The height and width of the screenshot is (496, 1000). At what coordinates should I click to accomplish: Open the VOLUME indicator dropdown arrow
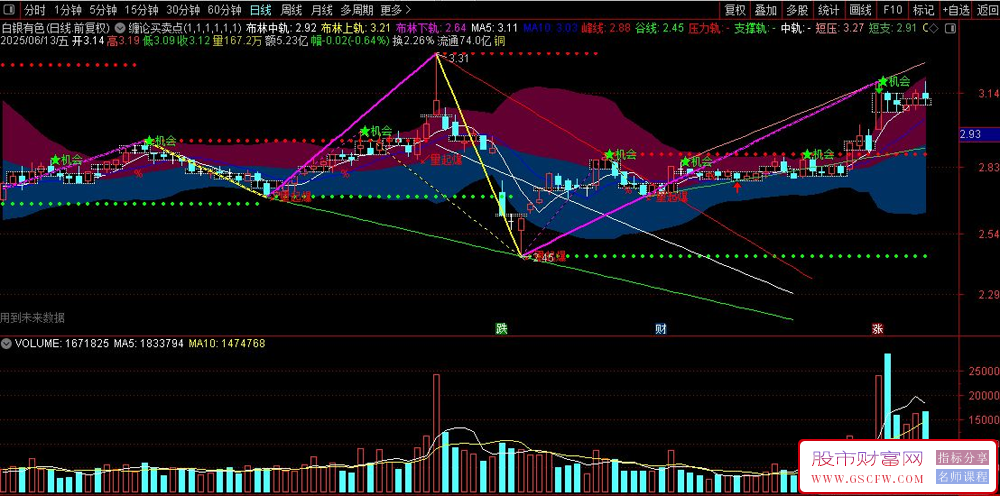(x=6, y=343)
